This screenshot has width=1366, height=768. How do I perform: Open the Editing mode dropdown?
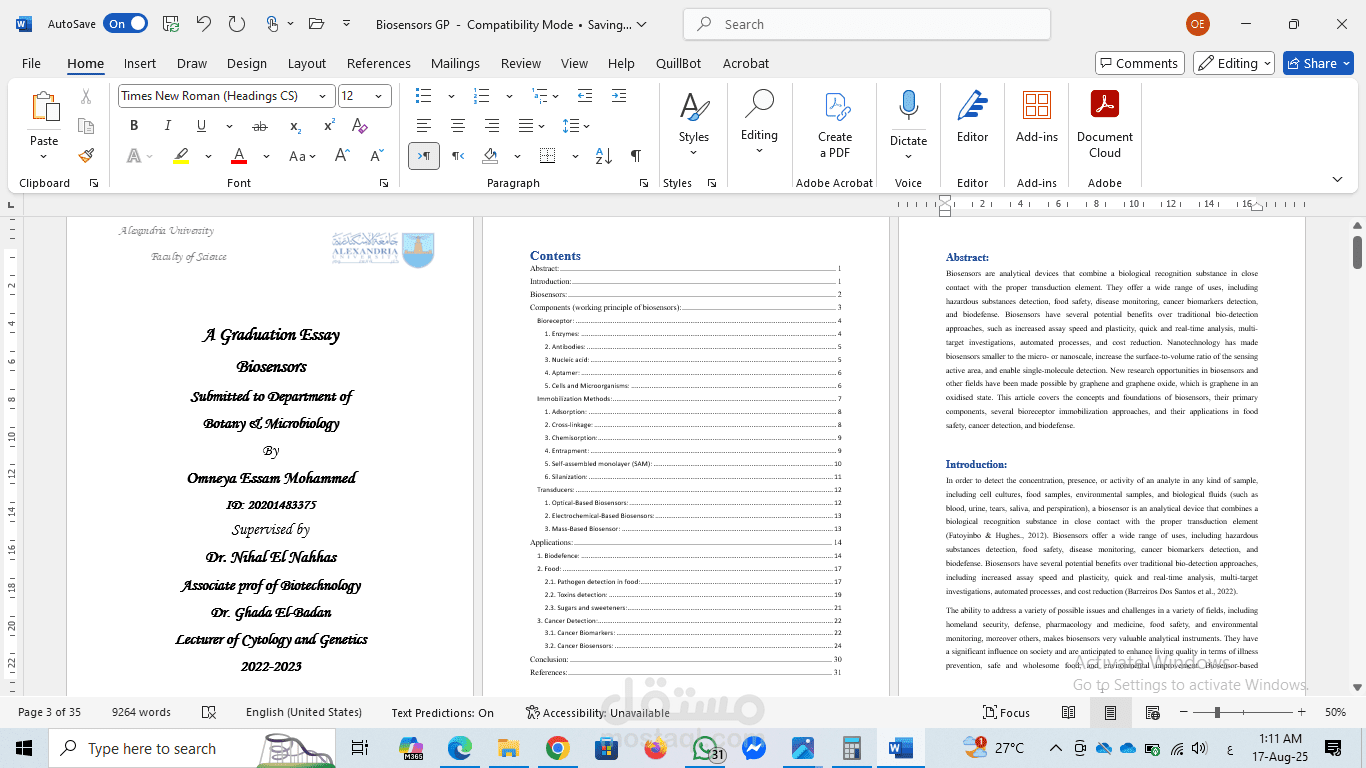point(1234,63)
